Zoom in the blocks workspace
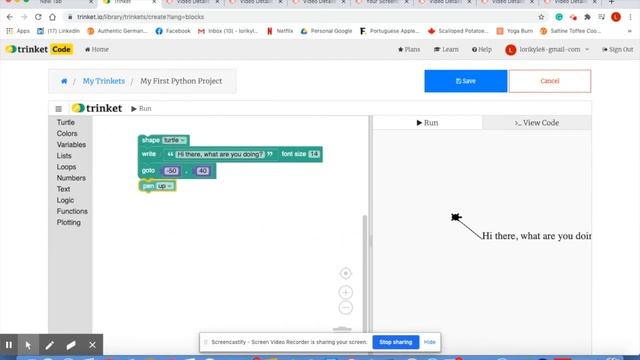Viewport: 640px width, 360px height. tap(346, 292)
